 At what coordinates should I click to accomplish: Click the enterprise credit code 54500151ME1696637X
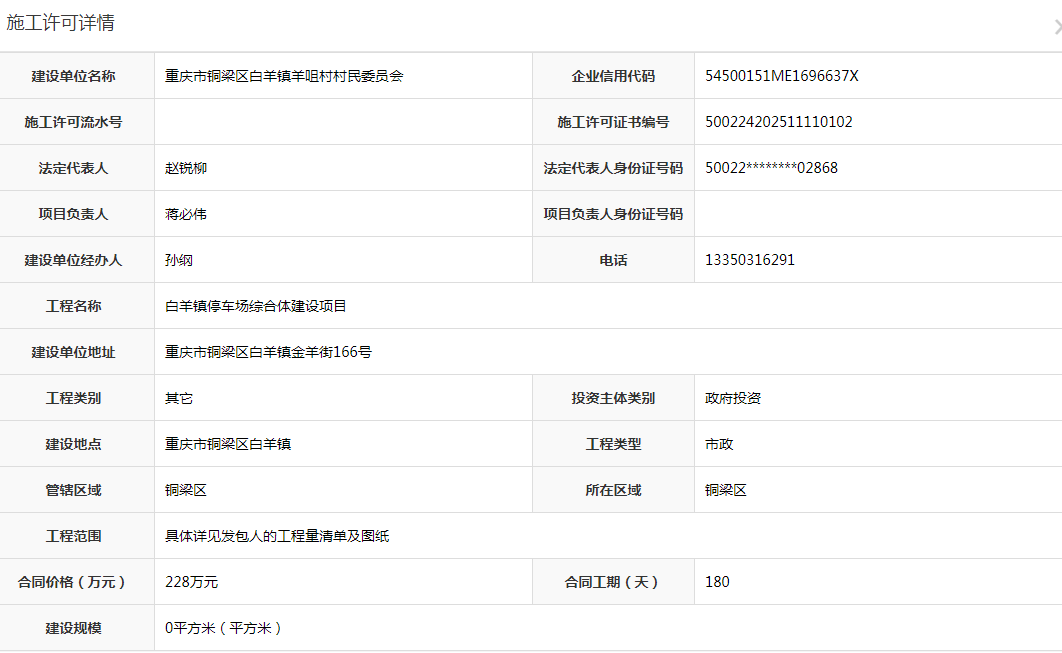tap(781, 76)
